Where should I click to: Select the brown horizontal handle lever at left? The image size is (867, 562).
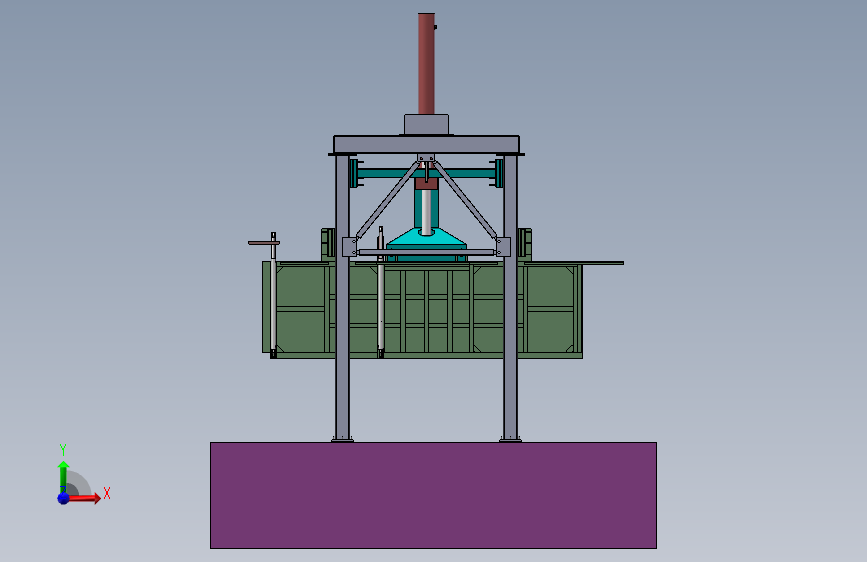262,242
